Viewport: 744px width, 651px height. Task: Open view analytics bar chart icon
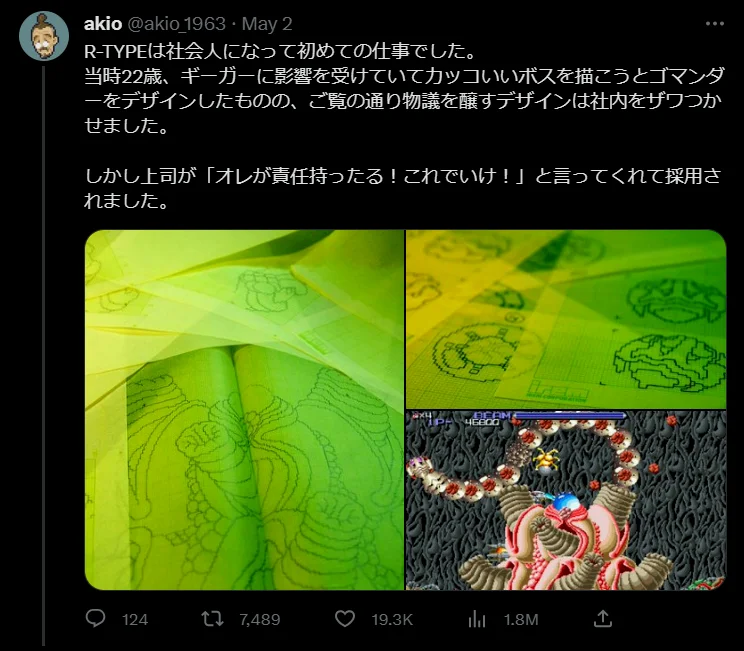pyautogui.click(x=477, y=619)
